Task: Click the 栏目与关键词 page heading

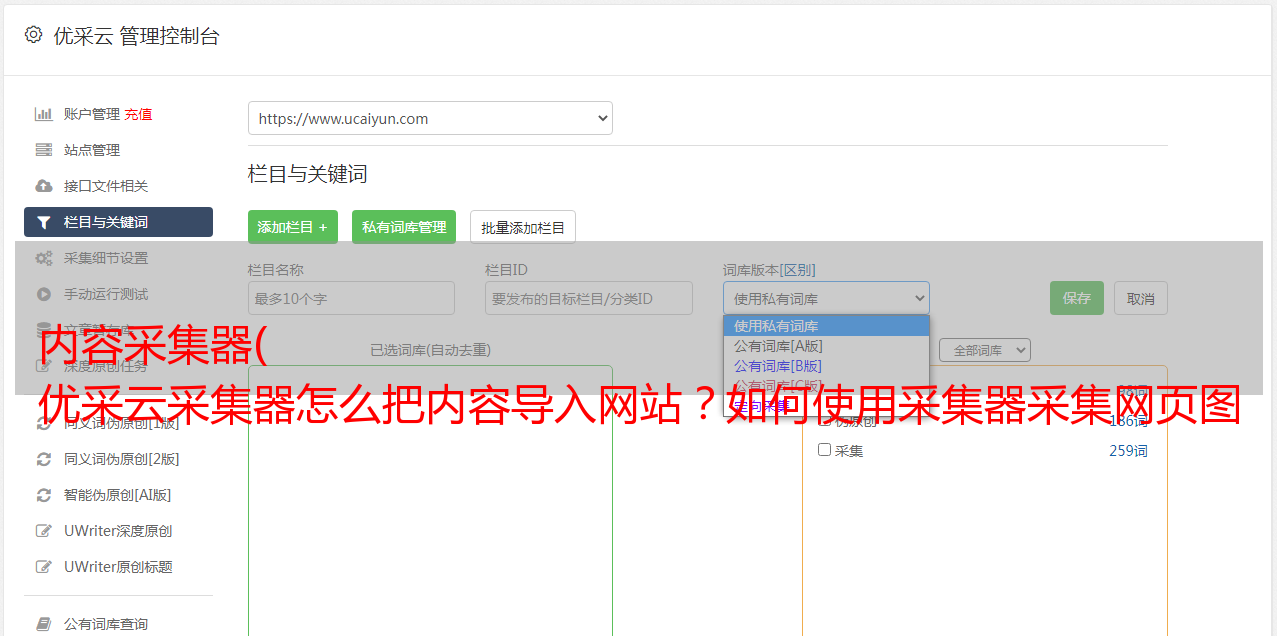Action: pyautogui.click(x=308, y=174)
